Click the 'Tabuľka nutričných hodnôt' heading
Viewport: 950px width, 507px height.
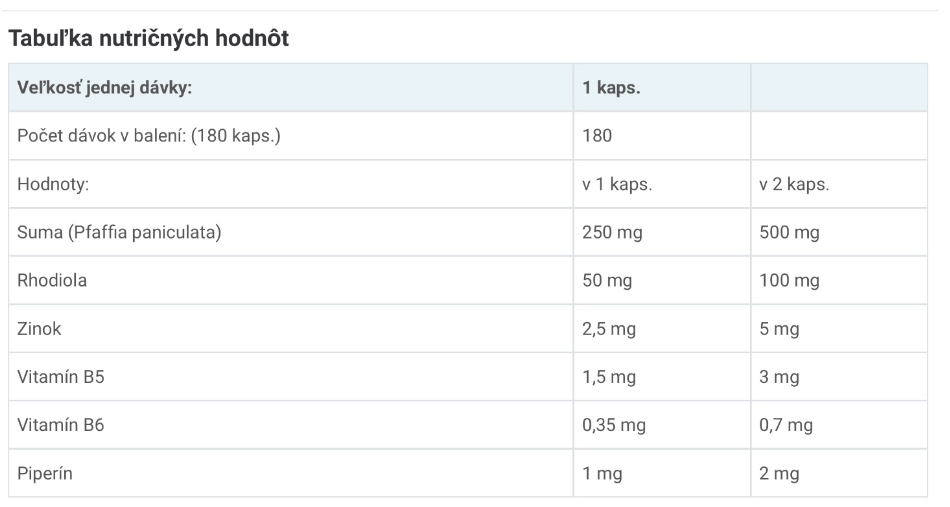(x=148, y=38)
